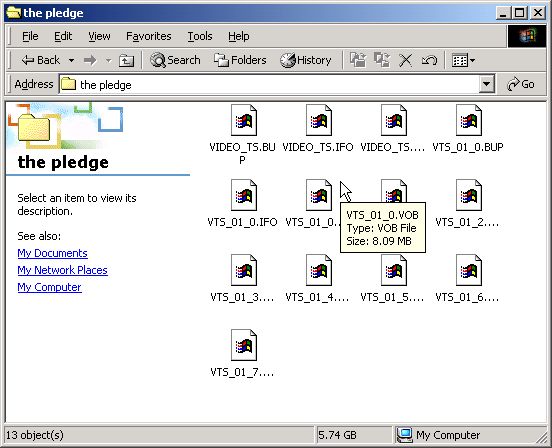The width and height of the screenshot is (552, 448).
Task: Select the VTS_01_6.... file icon
Action: pos(469,270)
